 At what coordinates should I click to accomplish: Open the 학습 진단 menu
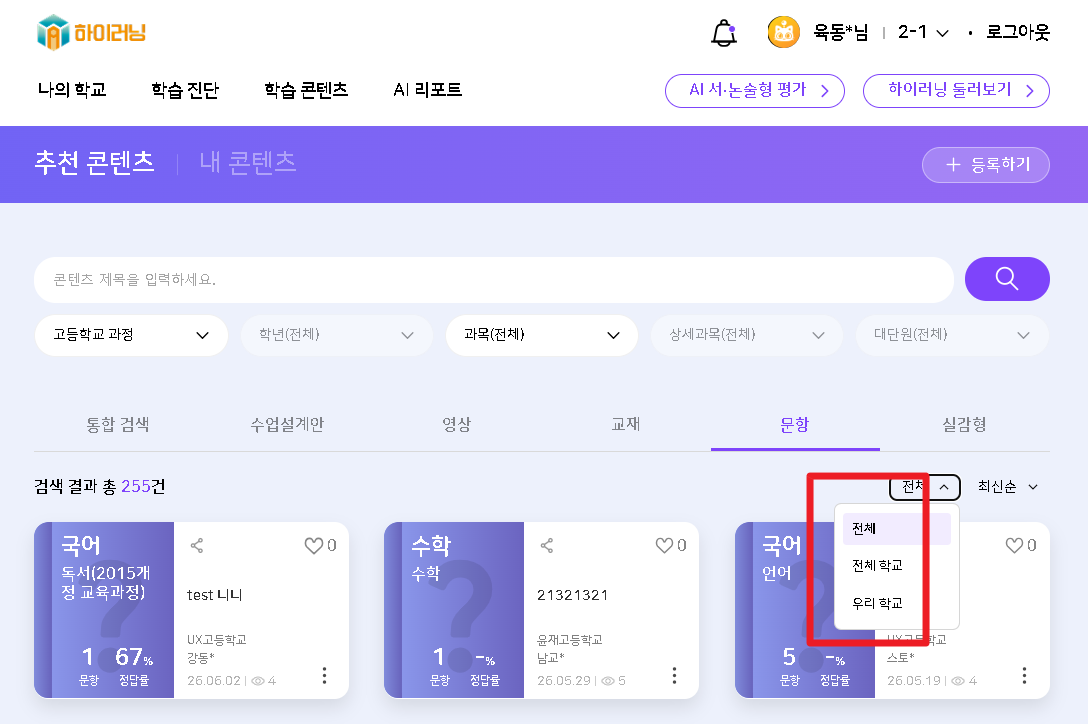tap(185, 90)
